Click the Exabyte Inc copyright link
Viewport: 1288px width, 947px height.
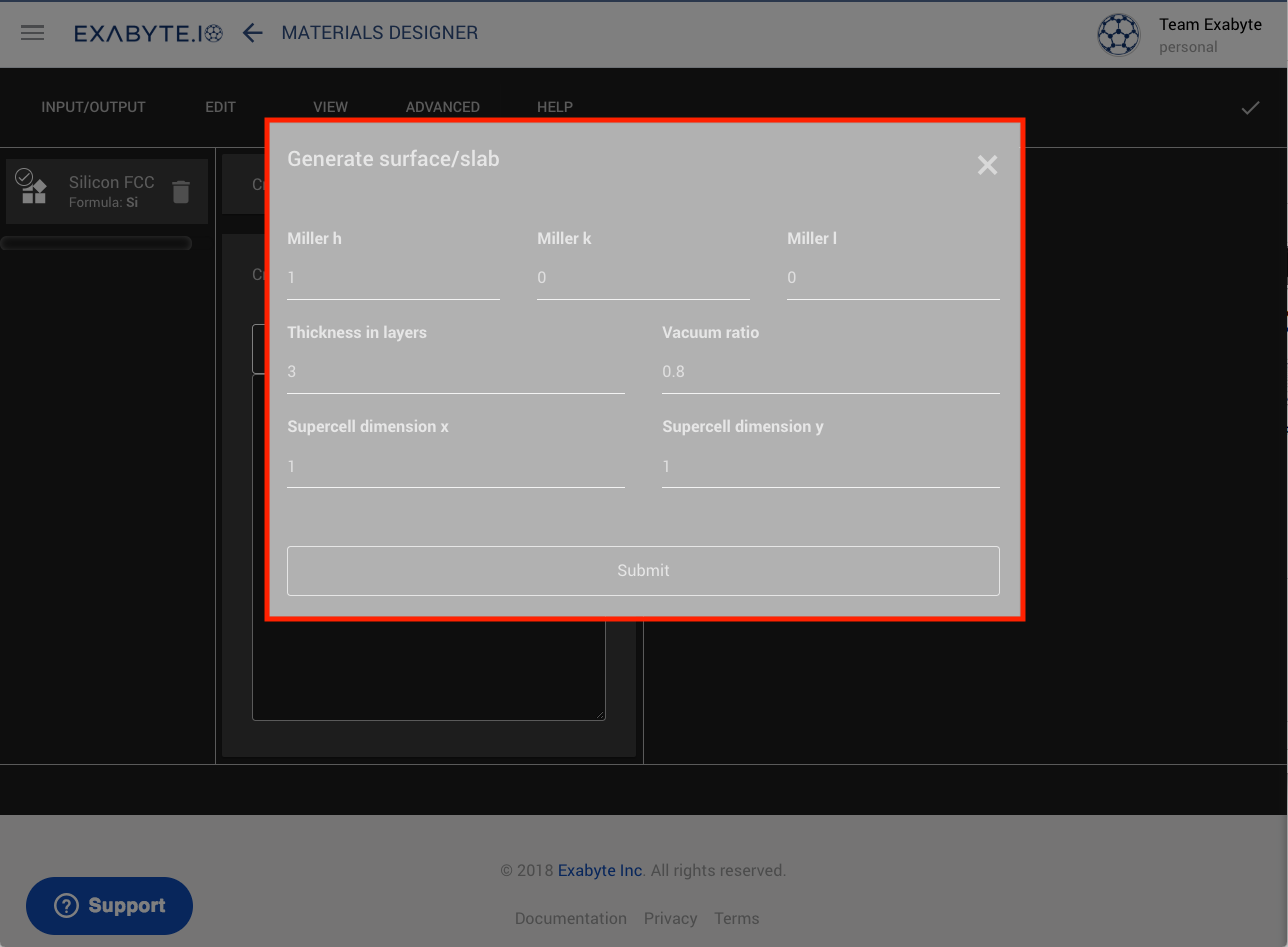[x=599, y=870]
